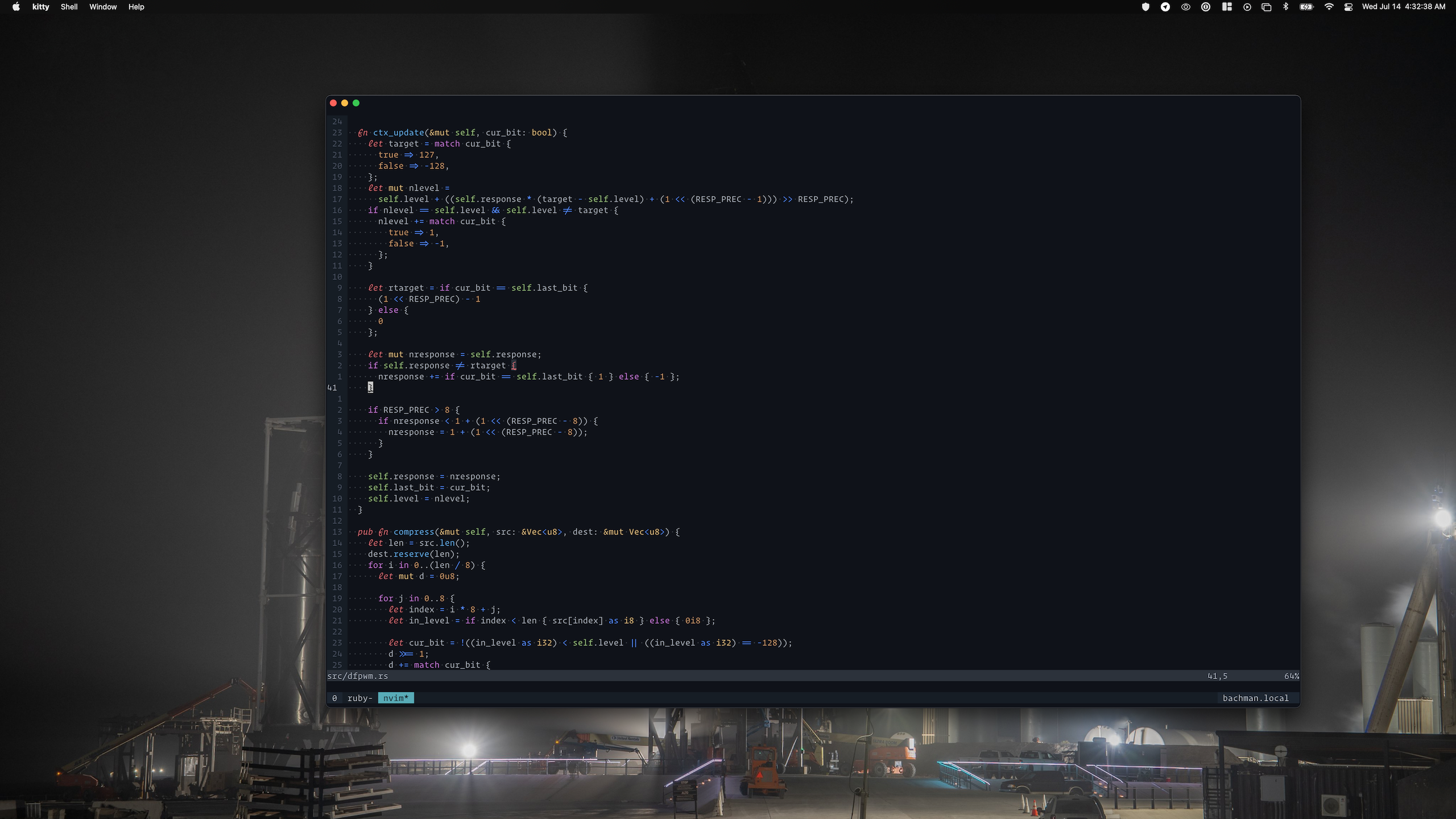This screenshot has height=819, width=1456.
Task: Click the shield icon in menu bar
Action: pyautogui.click(x=1145, y=7)
